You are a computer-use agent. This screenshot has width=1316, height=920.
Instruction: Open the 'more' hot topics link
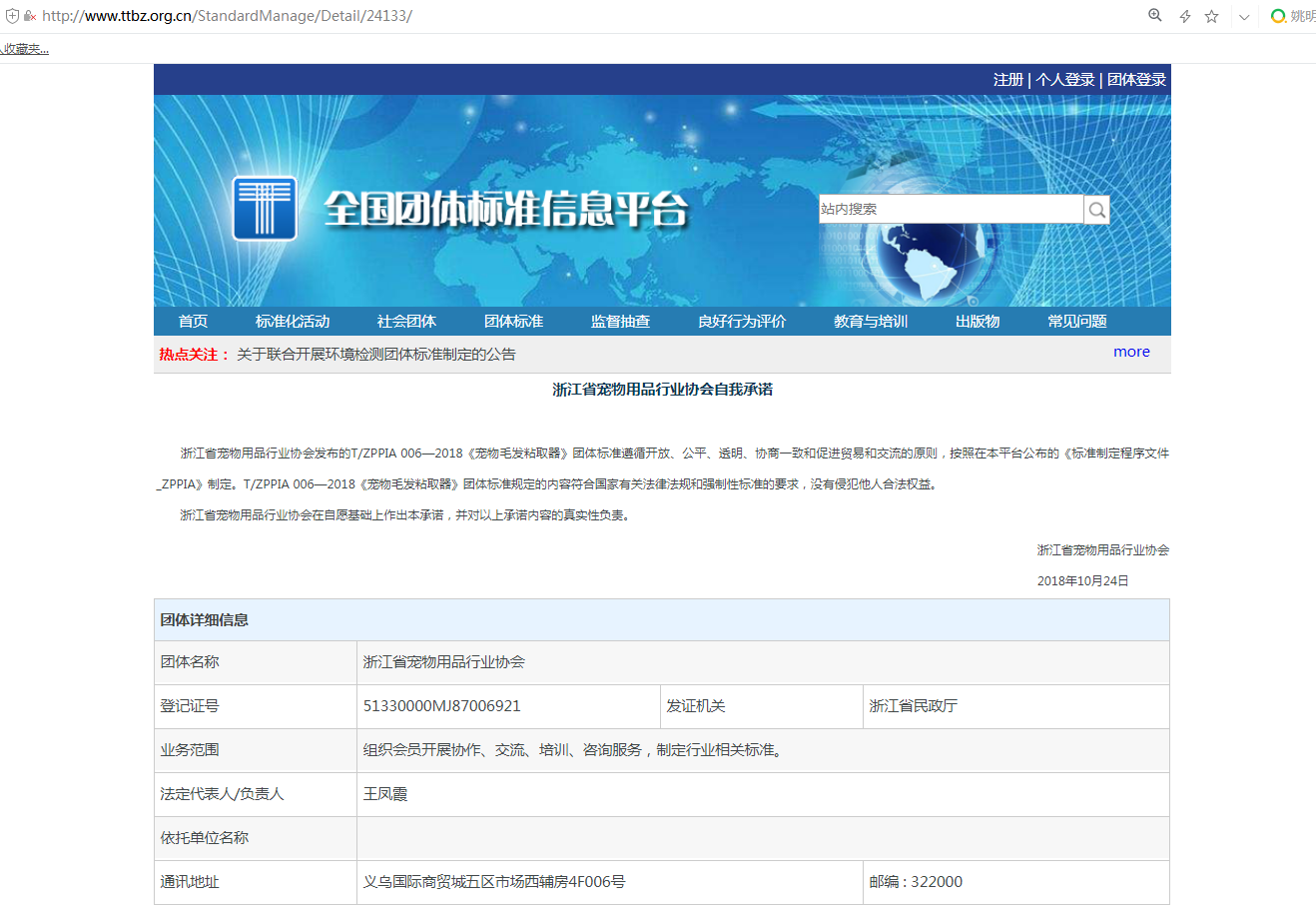1131,352
